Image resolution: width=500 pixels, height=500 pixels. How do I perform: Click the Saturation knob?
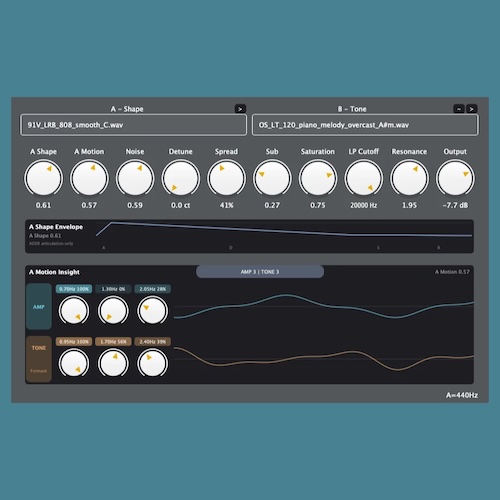318,178
